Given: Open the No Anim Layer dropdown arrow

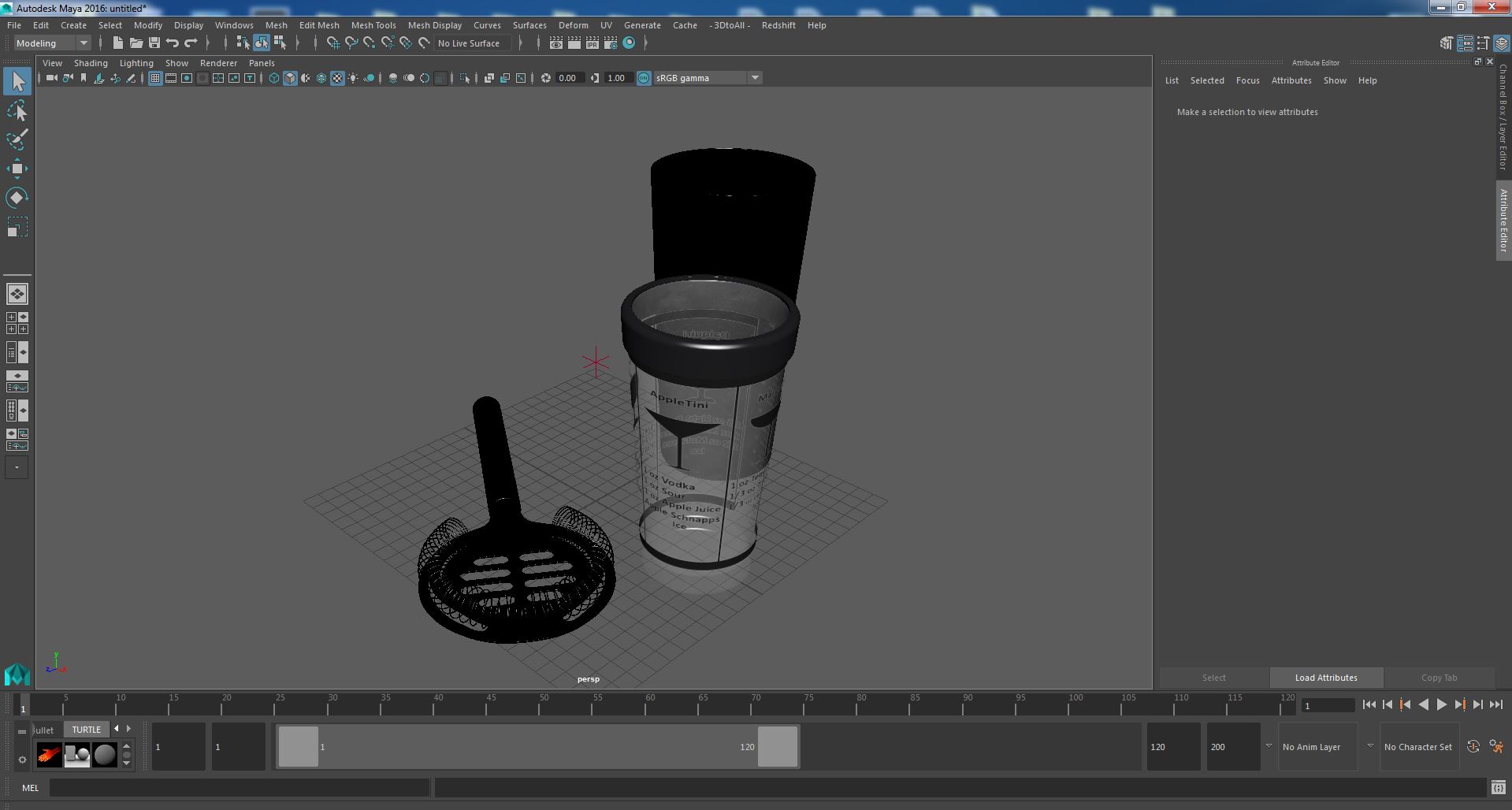Looking at the screenshot, I should pos(1269,746).
